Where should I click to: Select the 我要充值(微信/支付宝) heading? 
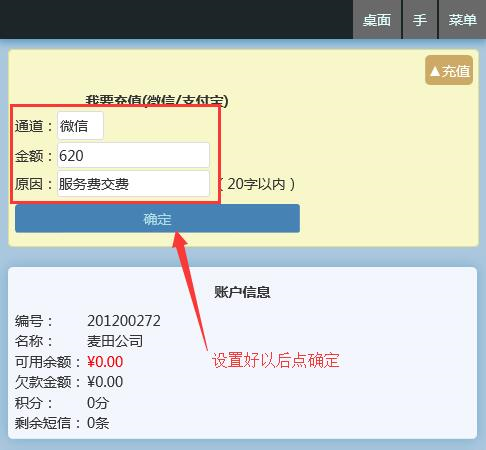pos(157,100)
